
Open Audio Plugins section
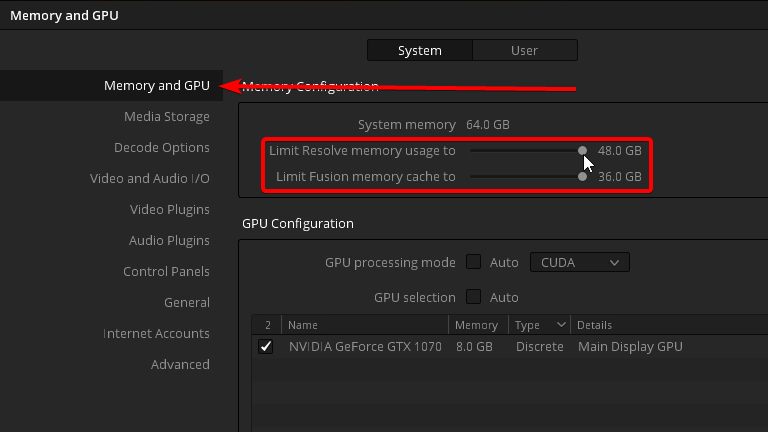(169, 240)
